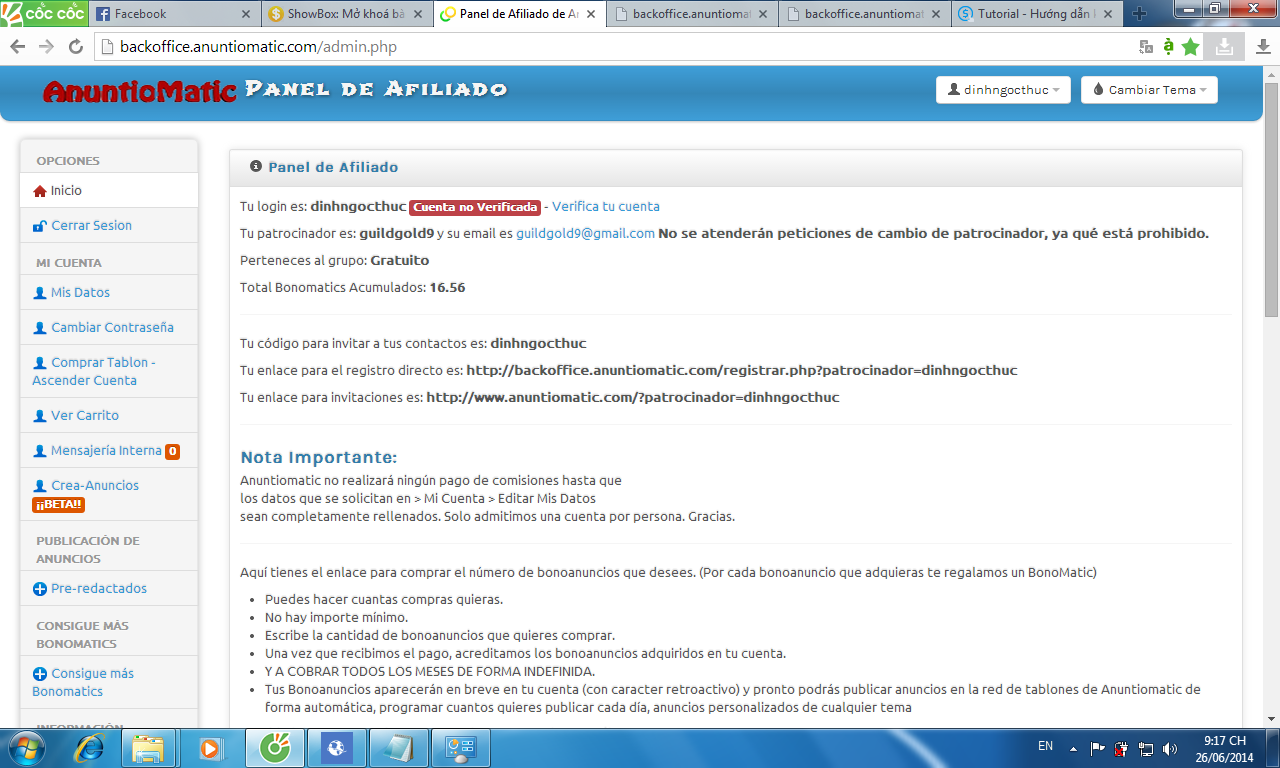The height and width of the screenshot is (768, 1280).
Task: Open Cambiar Contraseña page
Action: click(x=109, y=327)
